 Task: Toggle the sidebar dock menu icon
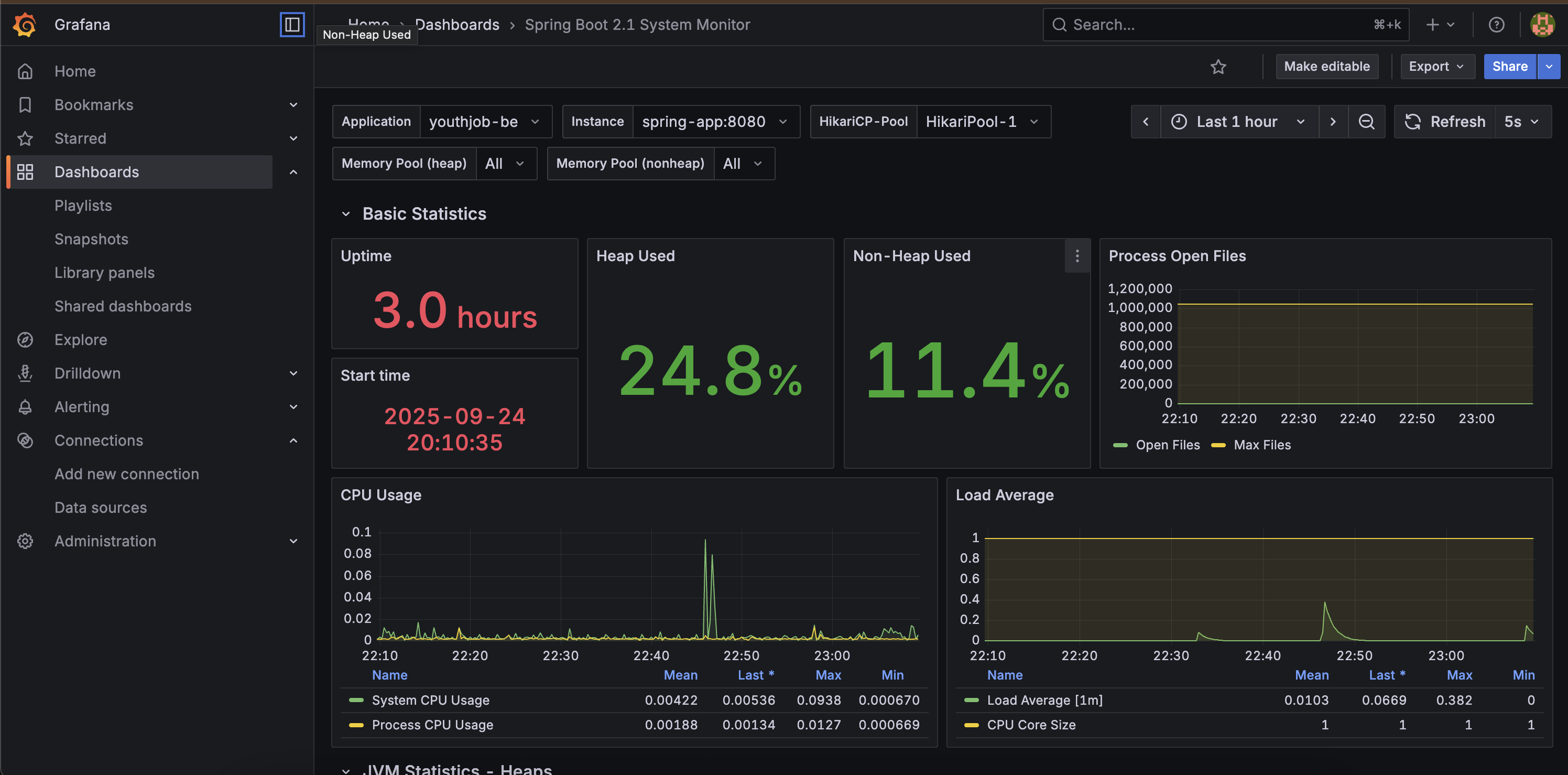click(x=292, y=25)
